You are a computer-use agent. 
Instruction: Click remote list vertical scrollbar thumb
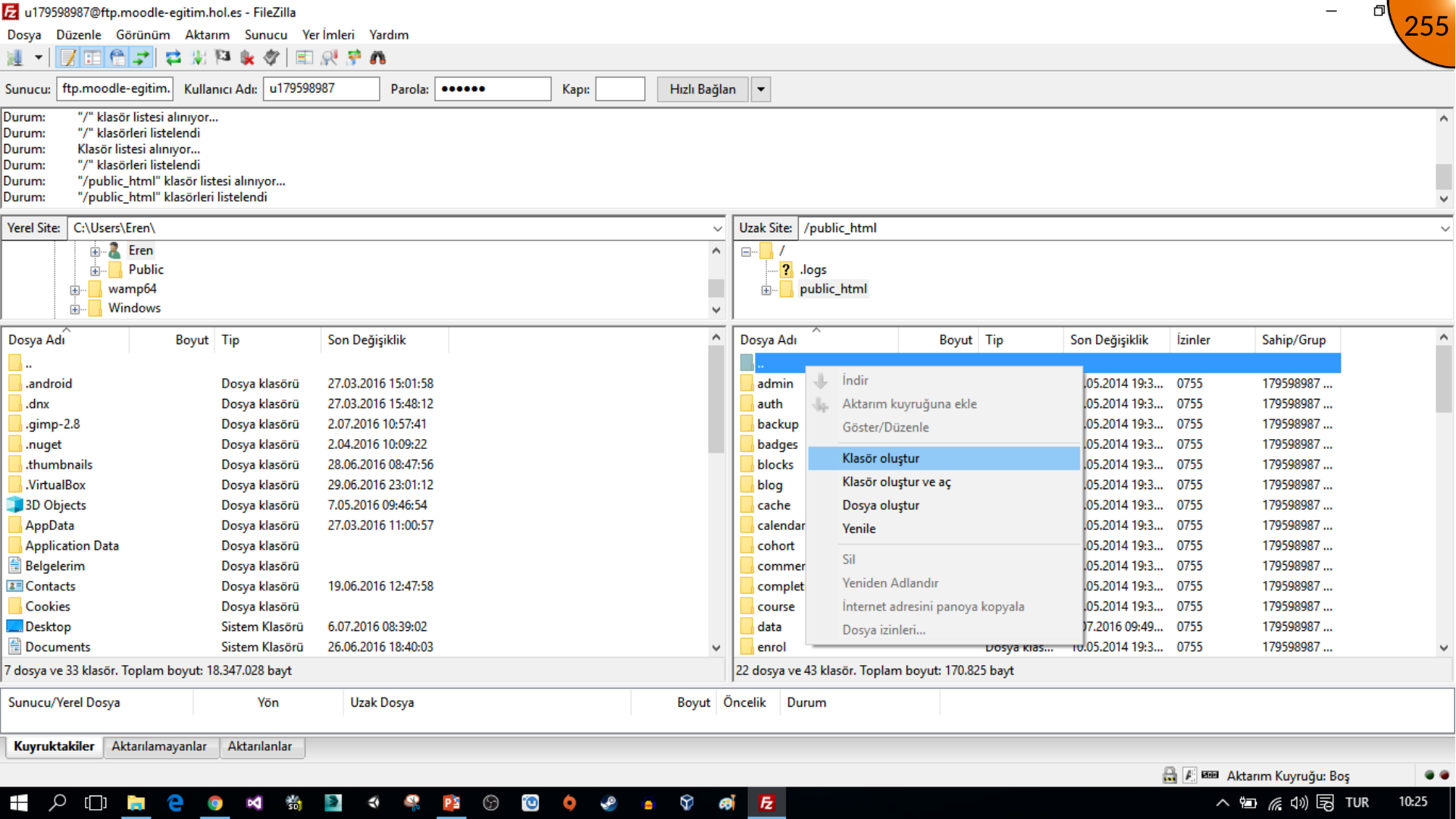tap(1444, 379)
